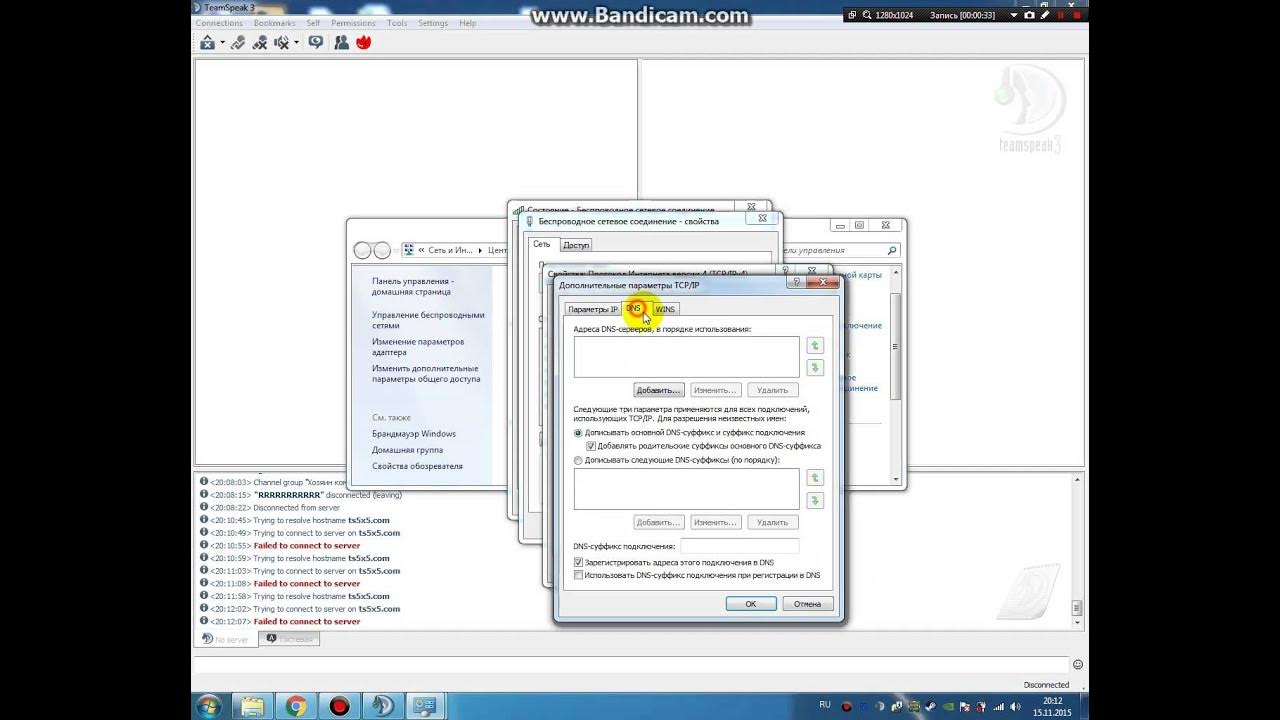Open File Explorer from taskbar
Screen dimensions: 1280x720
coord(252,706)
